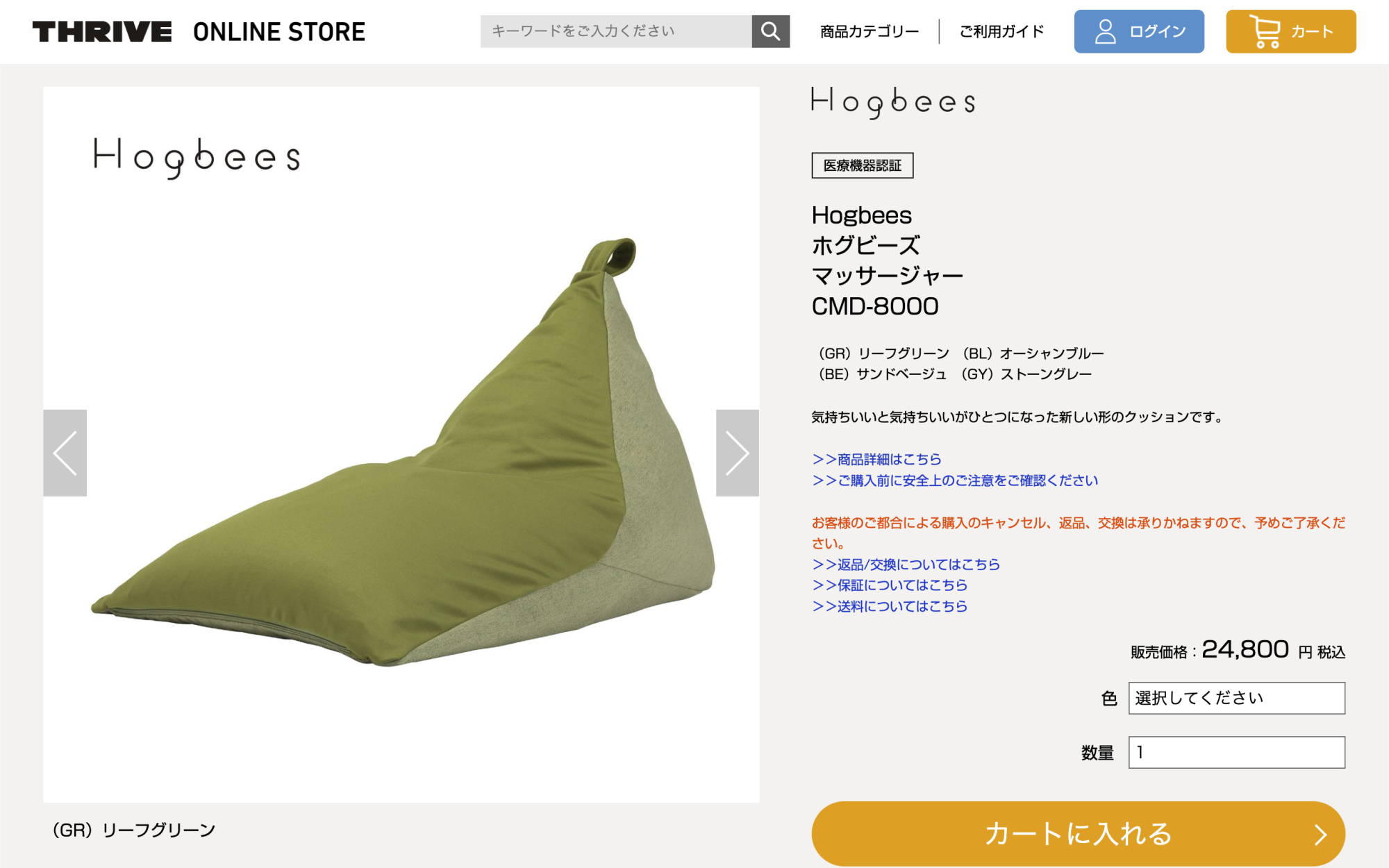Open the 商品詳細はこちら link
Screen dimensions: 1389x868
pos(877,459)
